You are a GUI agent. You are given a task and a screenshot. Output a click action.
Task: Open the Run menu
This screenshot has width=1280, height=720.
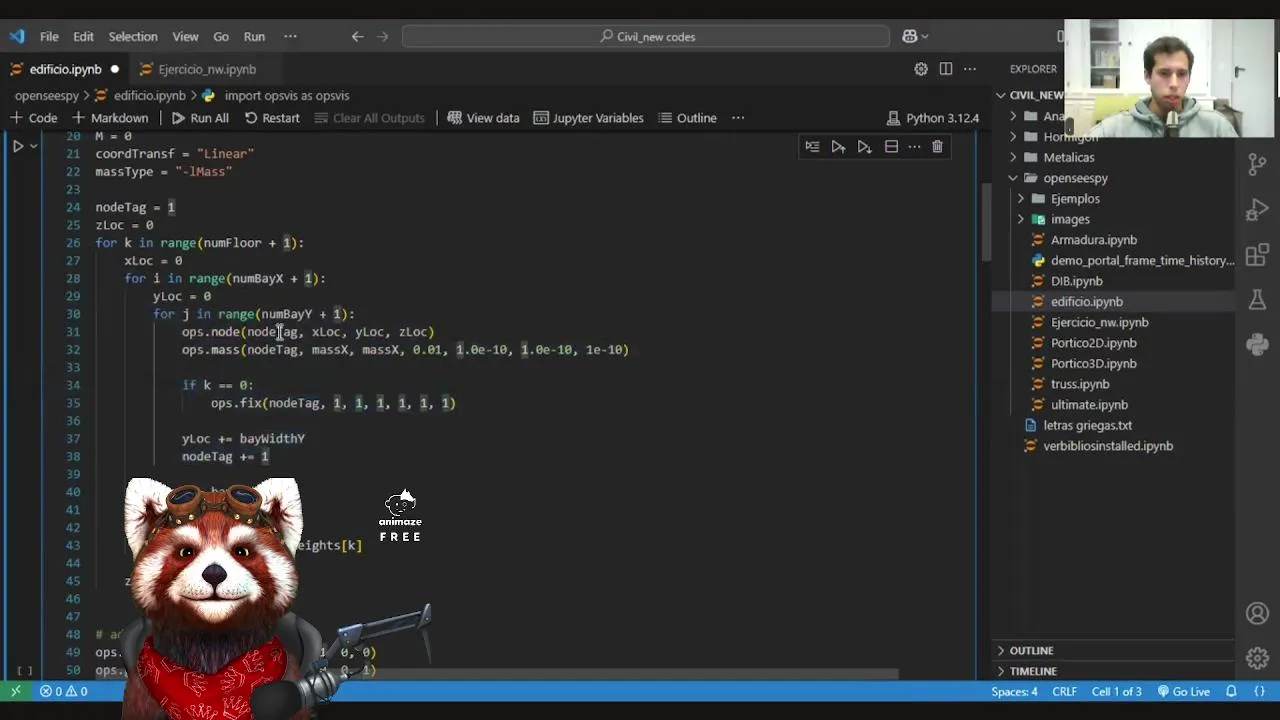[254, 37]
